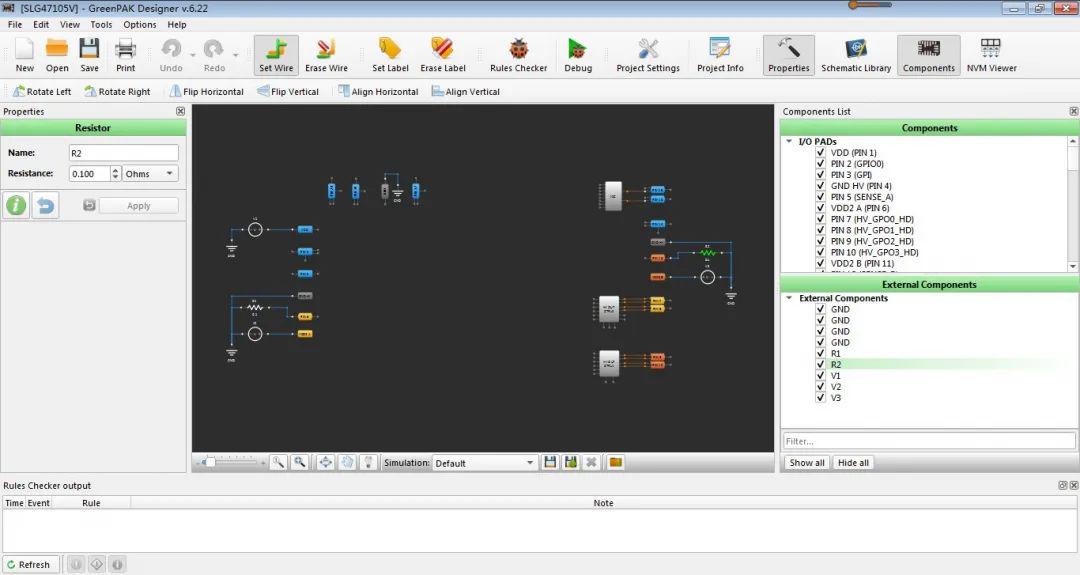The image size is (1080, 575).
Task: Toggle the Components panel button
Action: click(928, 55)
